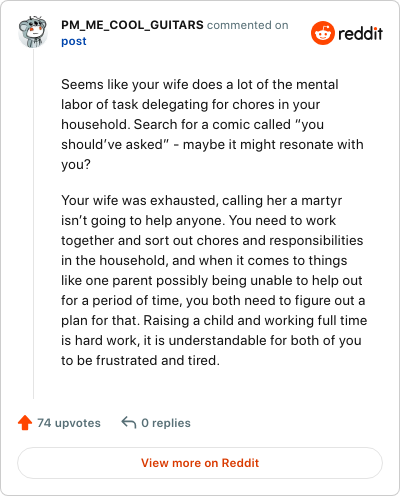Click the word "household" in the first paragraph
The image size is (400, 496).
[95, 124]
